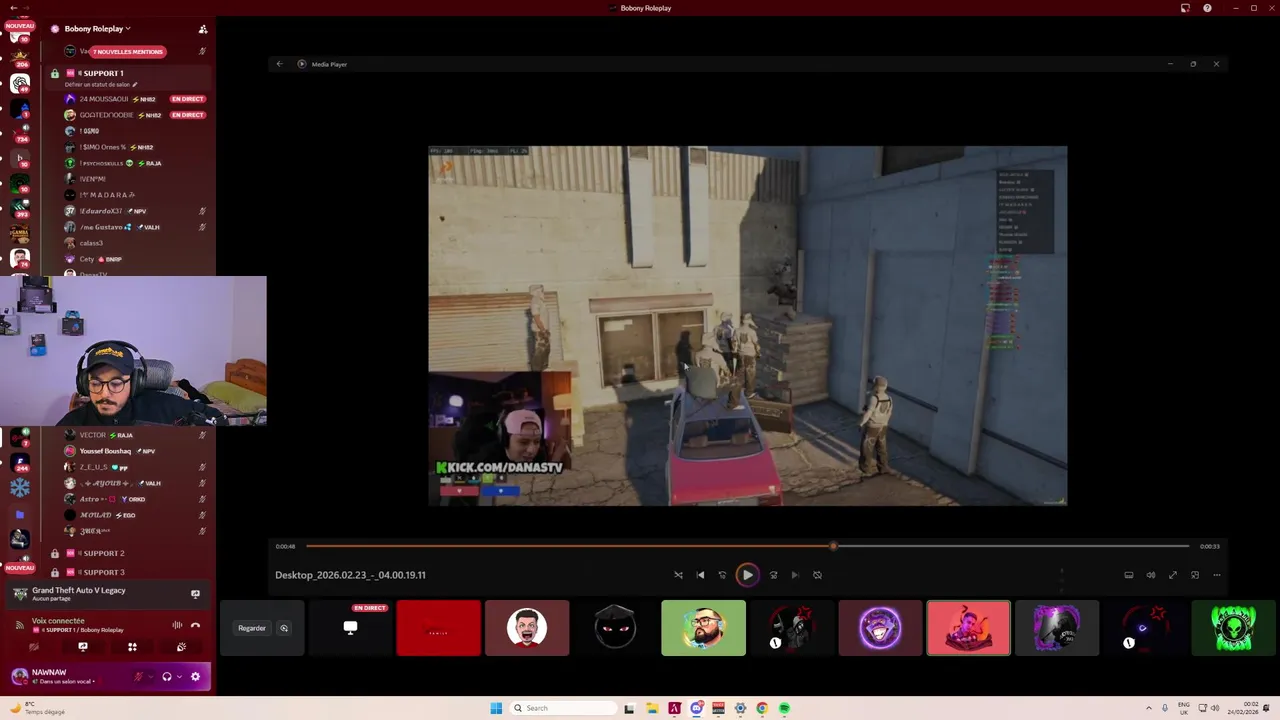Open Discord user settings gear
1280x720 pixels.
[x=195, y=677]
